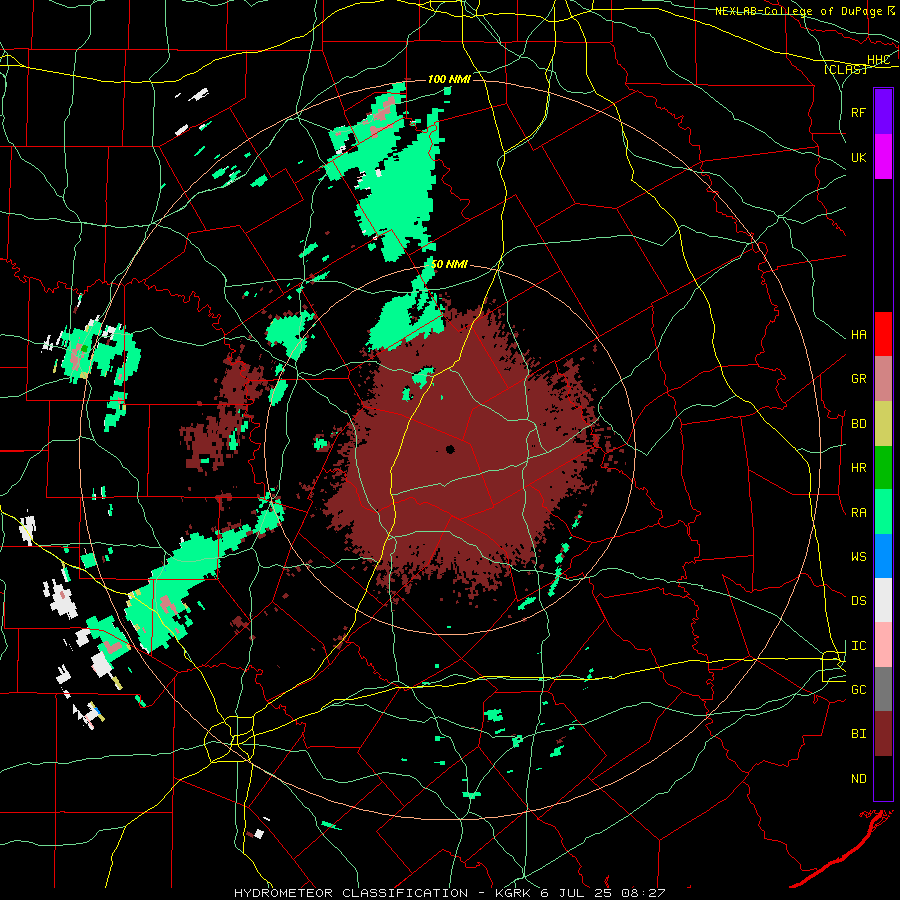This screenshot has width=900, height=900.
Task: Click the BD legend label
Action: pyautogui.click(x=859, y=424)
